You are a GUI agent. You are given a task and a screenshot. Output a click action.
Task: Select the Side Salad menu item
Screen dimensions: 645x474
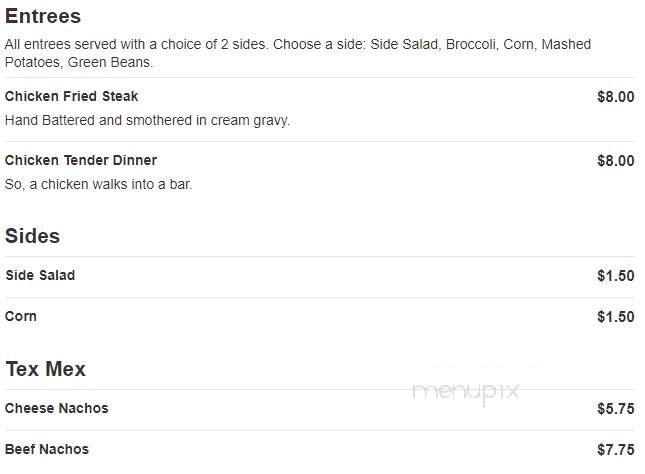pyautogui.click(x=40, y=275)
